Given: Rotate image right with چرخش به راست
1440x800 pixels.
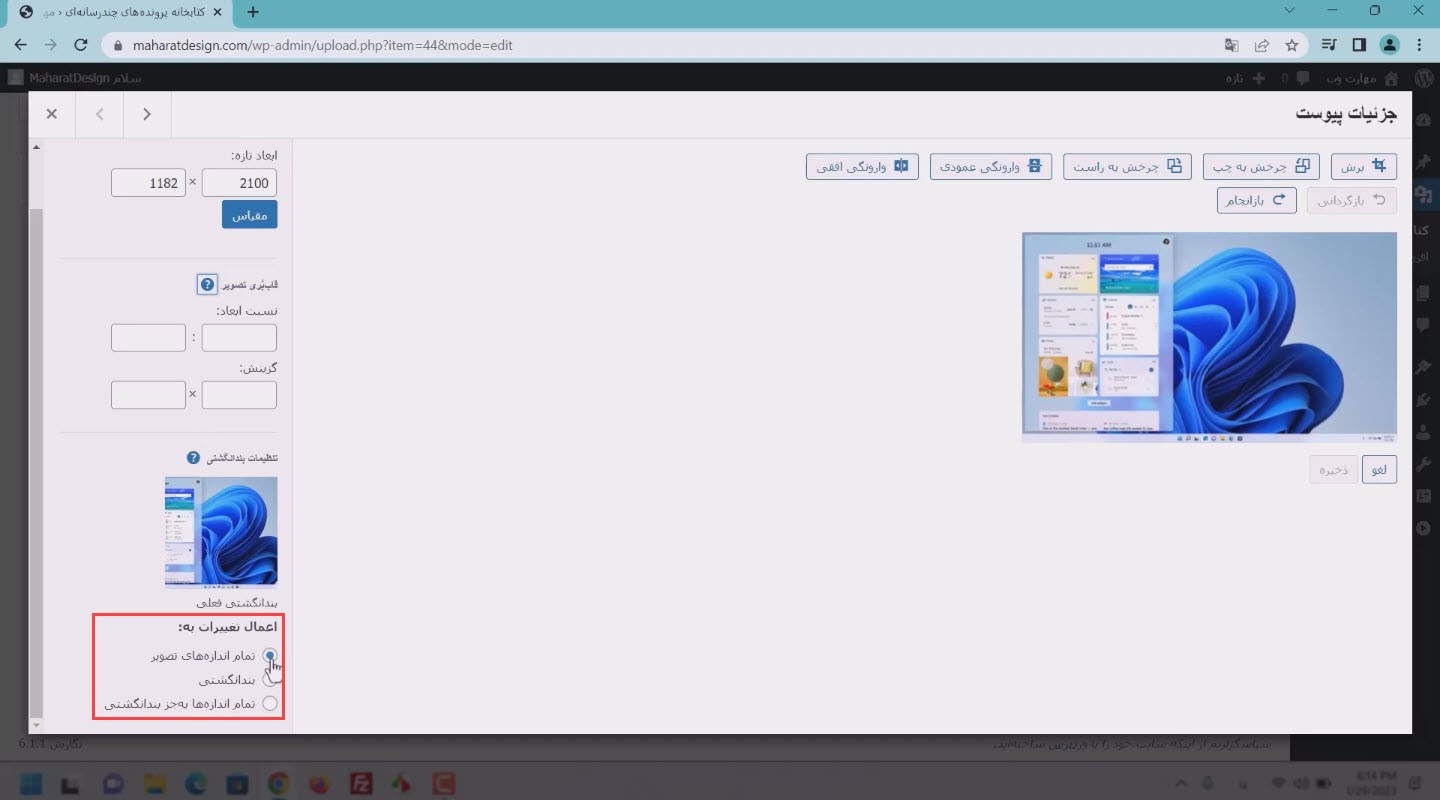Looking at the screenshot, I should [1127, 166].
